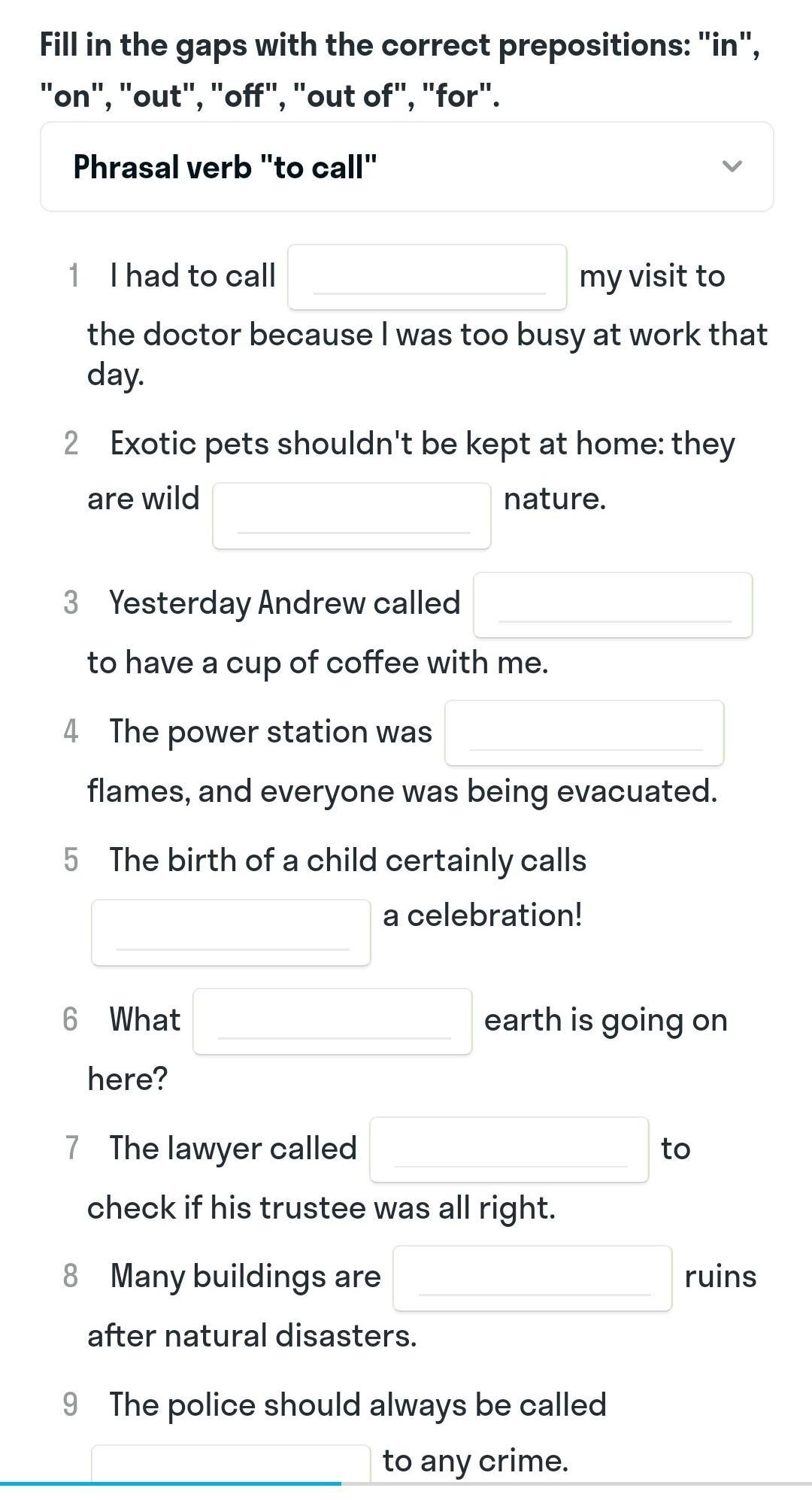Screen dimensions: 812x1500
Task: Click the blue progress bar at the bottom
Action: coord(171,1483)
